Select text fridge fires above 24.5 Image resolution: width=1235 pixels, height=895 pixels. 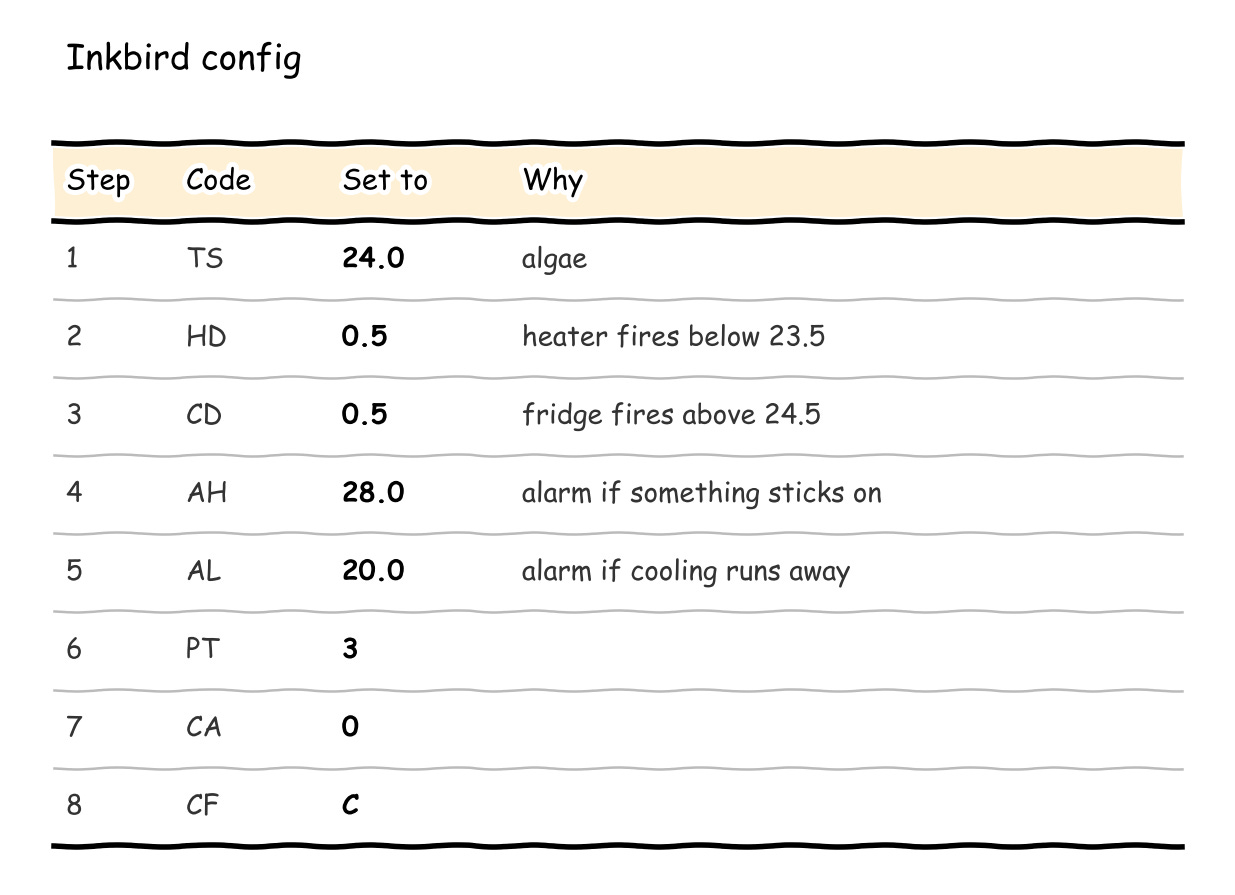click(x=671, y=414)
